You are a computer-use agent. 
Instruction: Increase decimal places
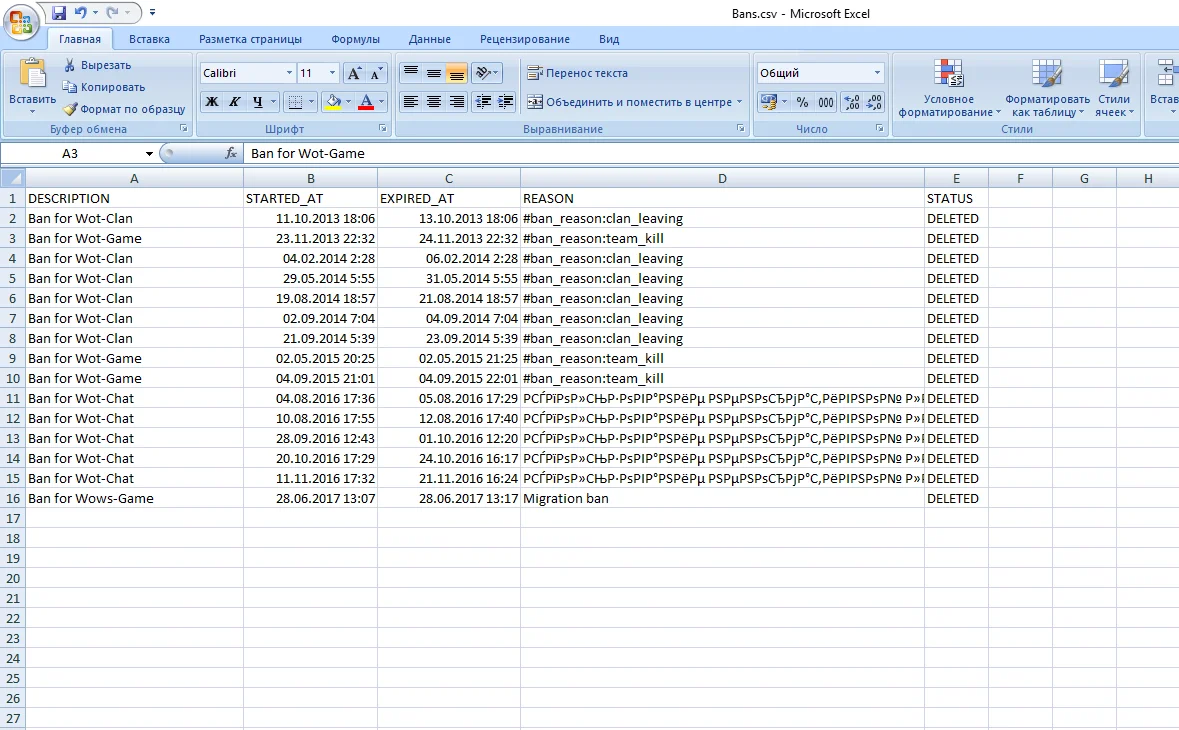852,101
